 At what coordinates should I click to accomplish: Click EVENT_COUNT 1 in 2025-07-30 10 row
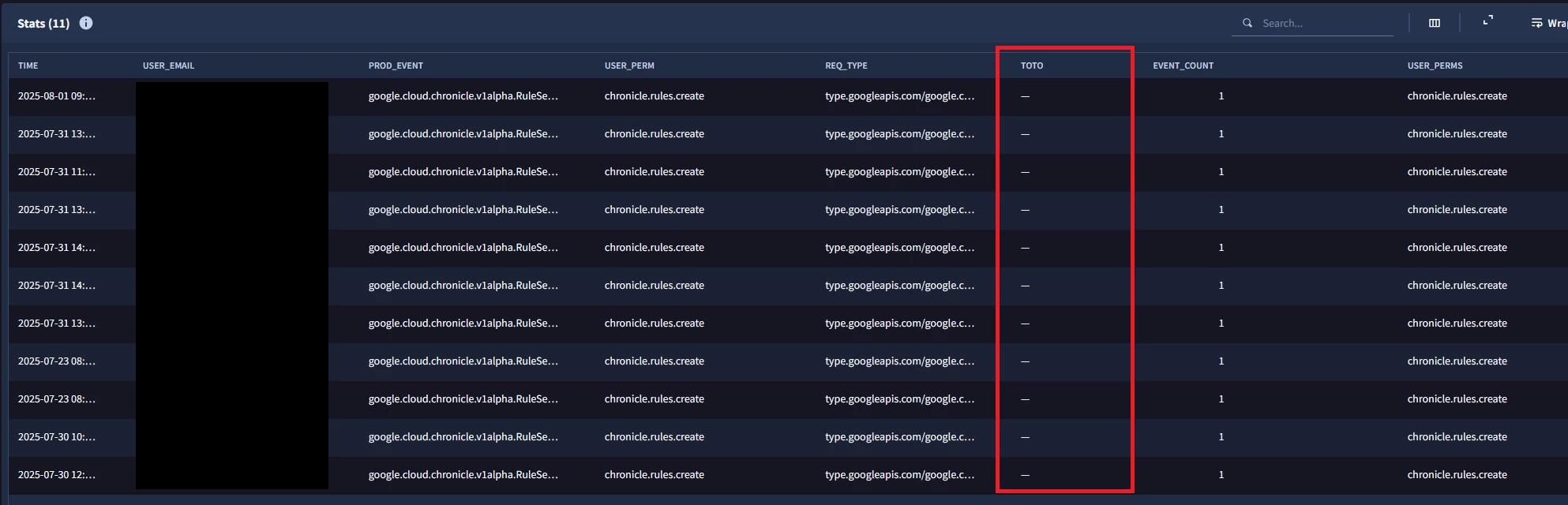coord(1221,437)
